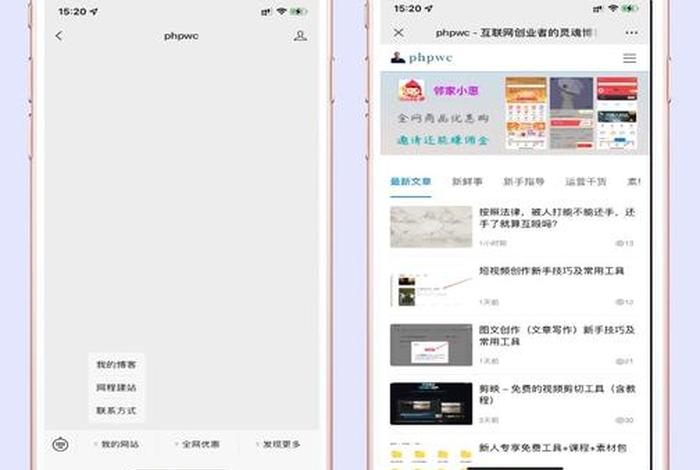Viewport: 700px width, 470px height.
Task: Open the hamburger menu on phpwc site
Action: pyautogui.click(x=629, y=58)
